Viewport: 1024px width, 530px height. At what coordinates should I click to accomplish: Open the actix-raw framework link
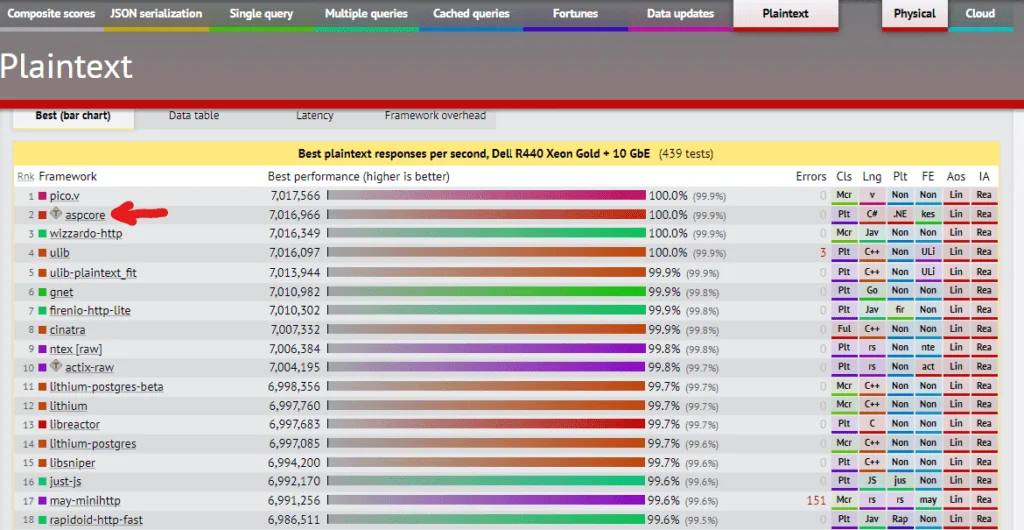[x=89, y=367]
